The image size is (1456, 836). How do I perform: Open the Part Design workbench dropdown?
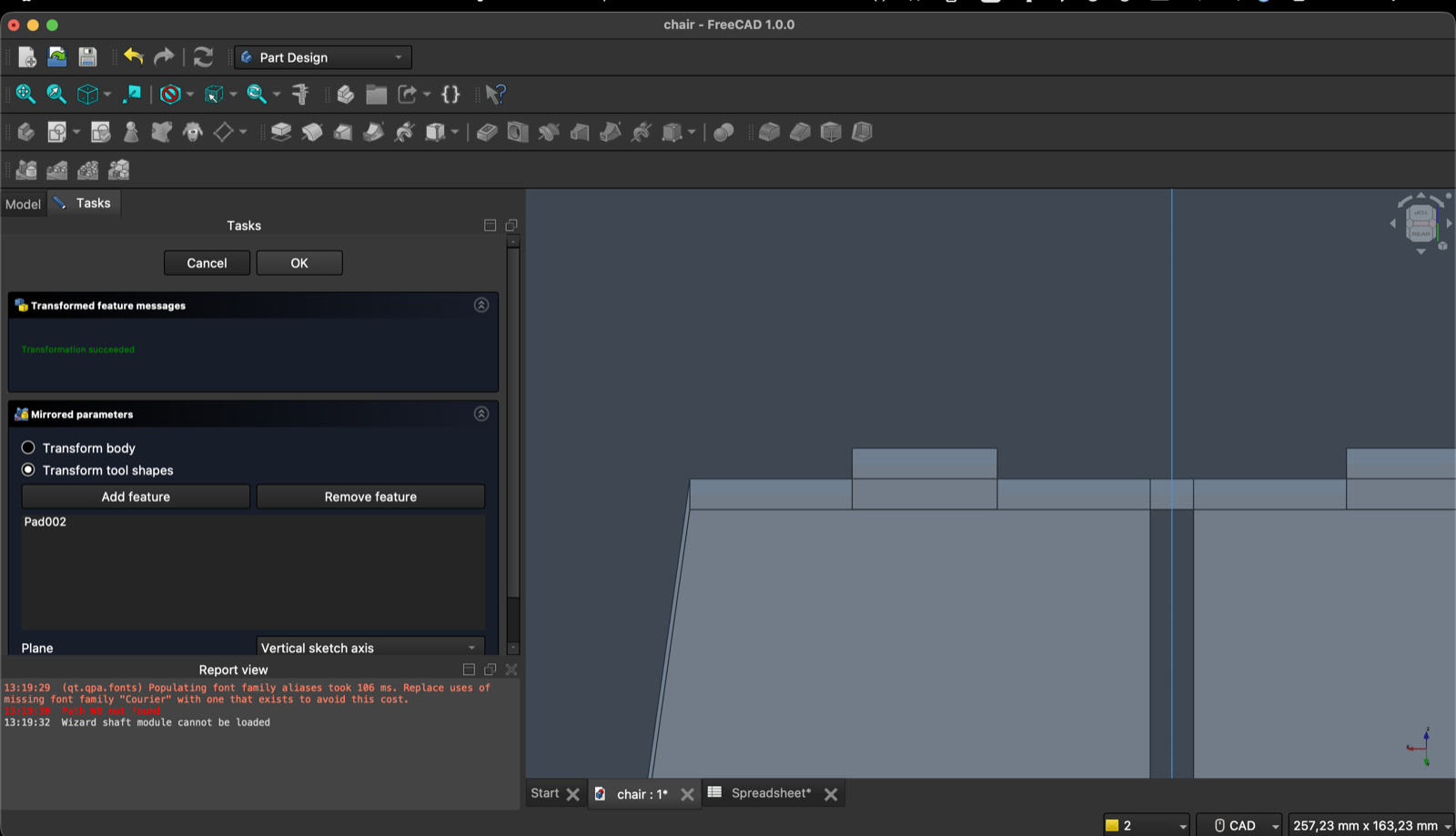pyautogui.click(x=323, y=57)
